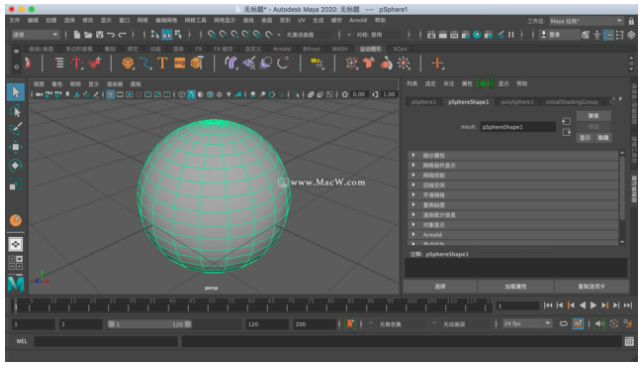644x369 pixels.
Task: Click the blue curve tool shelf icon
Action: (145, 63)
